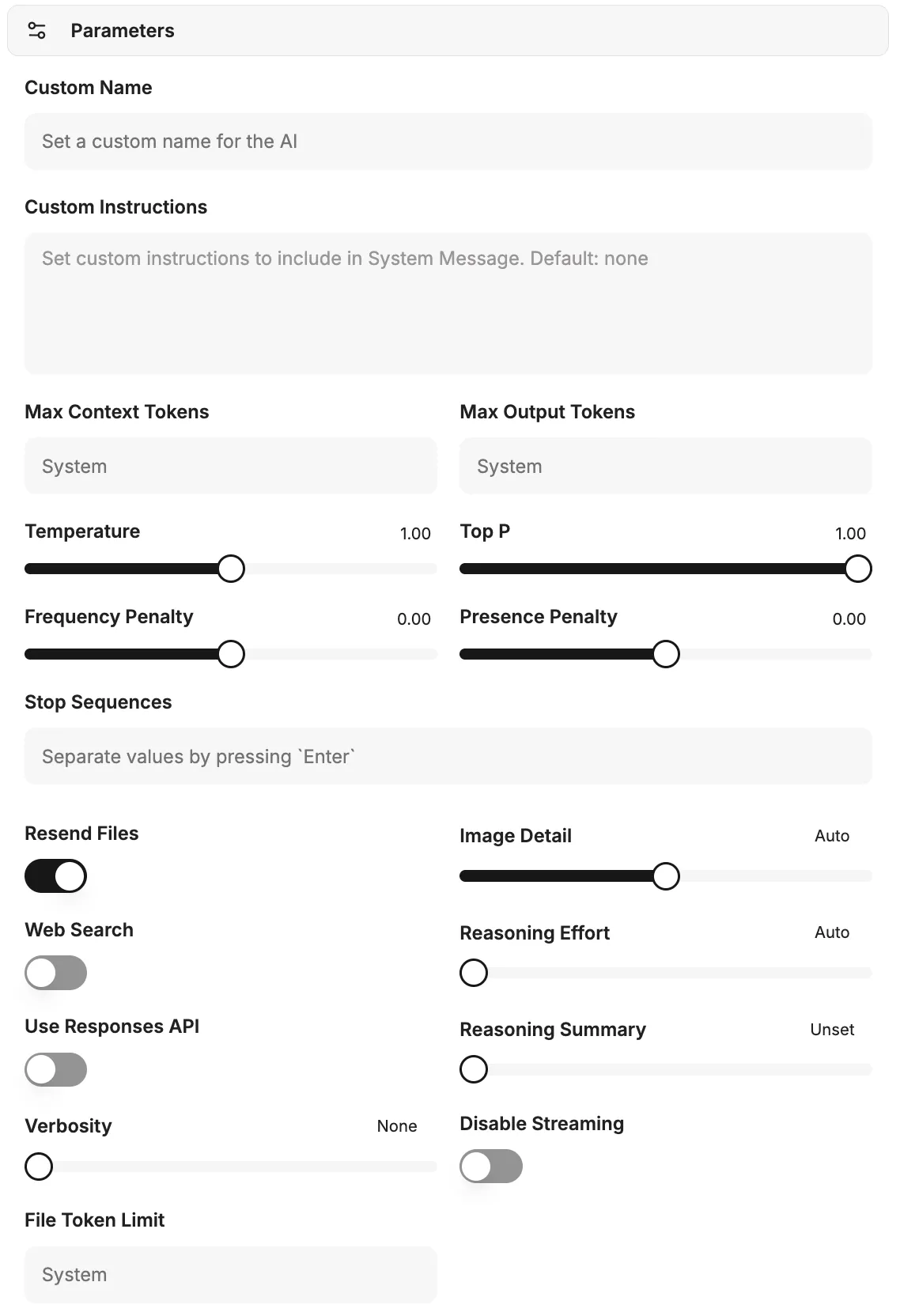Select the Max Output Tokens field
The width and height of the screenshot is (900, 1316).
click(666, 466)
